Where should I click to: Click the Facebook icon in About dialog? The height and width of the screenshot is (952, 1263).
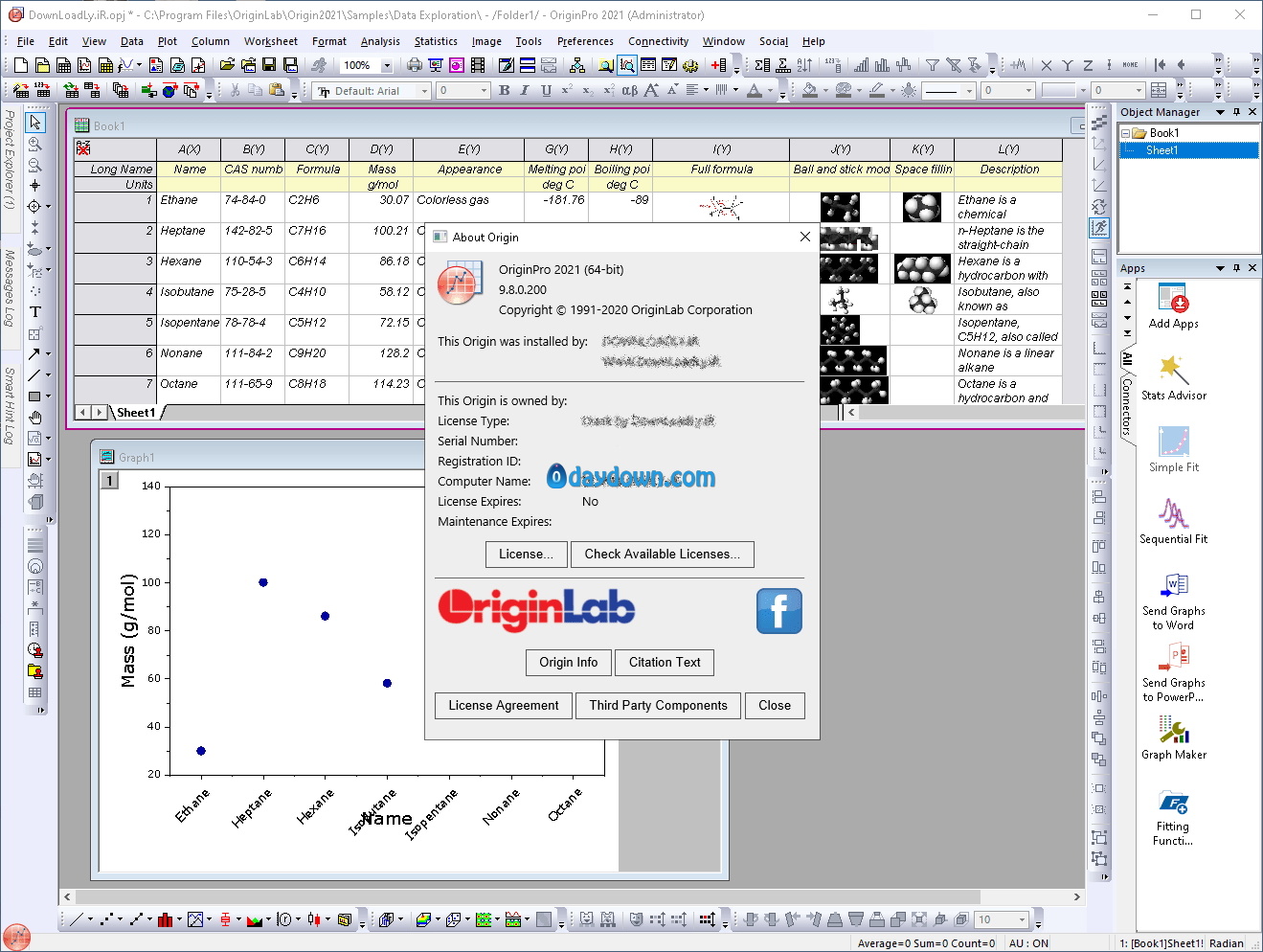779,611
